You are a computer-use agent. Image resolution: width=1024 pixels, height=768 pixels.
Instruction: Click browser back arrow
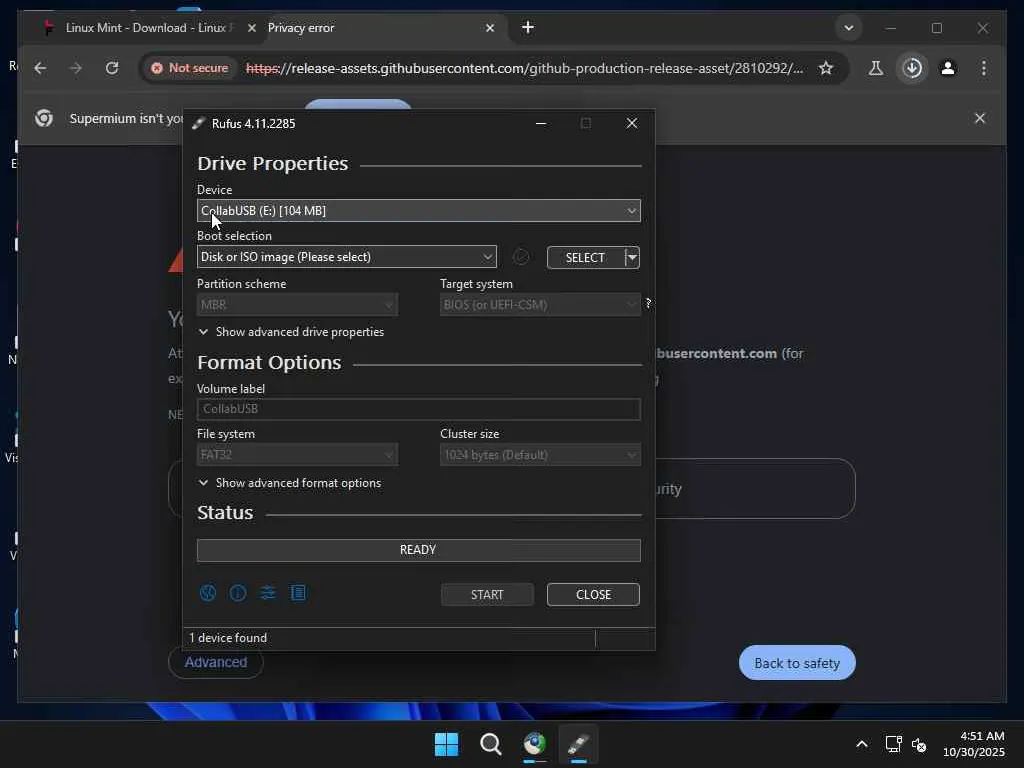(x=40, y=68)
